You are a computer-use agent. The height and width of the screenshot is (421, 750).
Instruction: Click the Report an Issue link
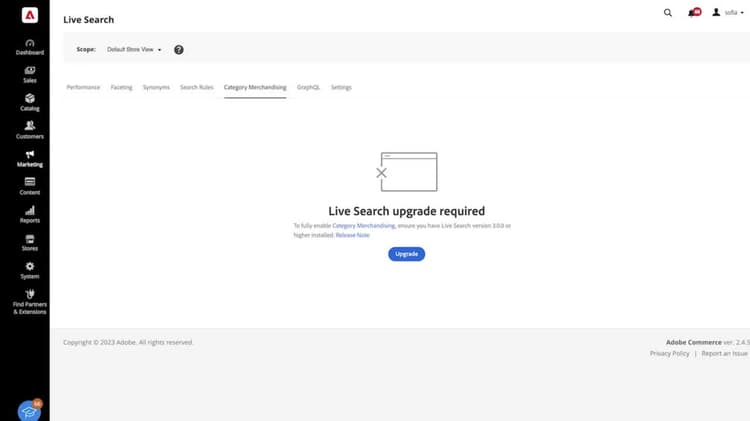click(x=724, y=354)
